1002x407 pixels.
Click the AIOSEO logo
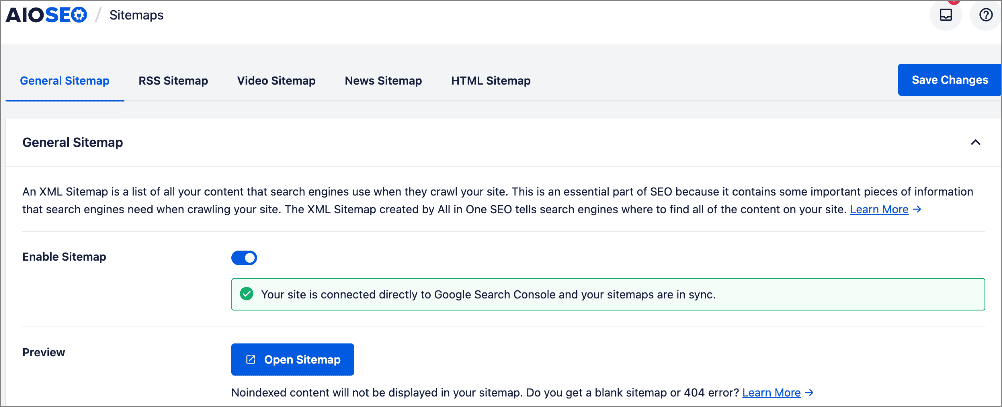pyautogui.click(x=44, y=15)
